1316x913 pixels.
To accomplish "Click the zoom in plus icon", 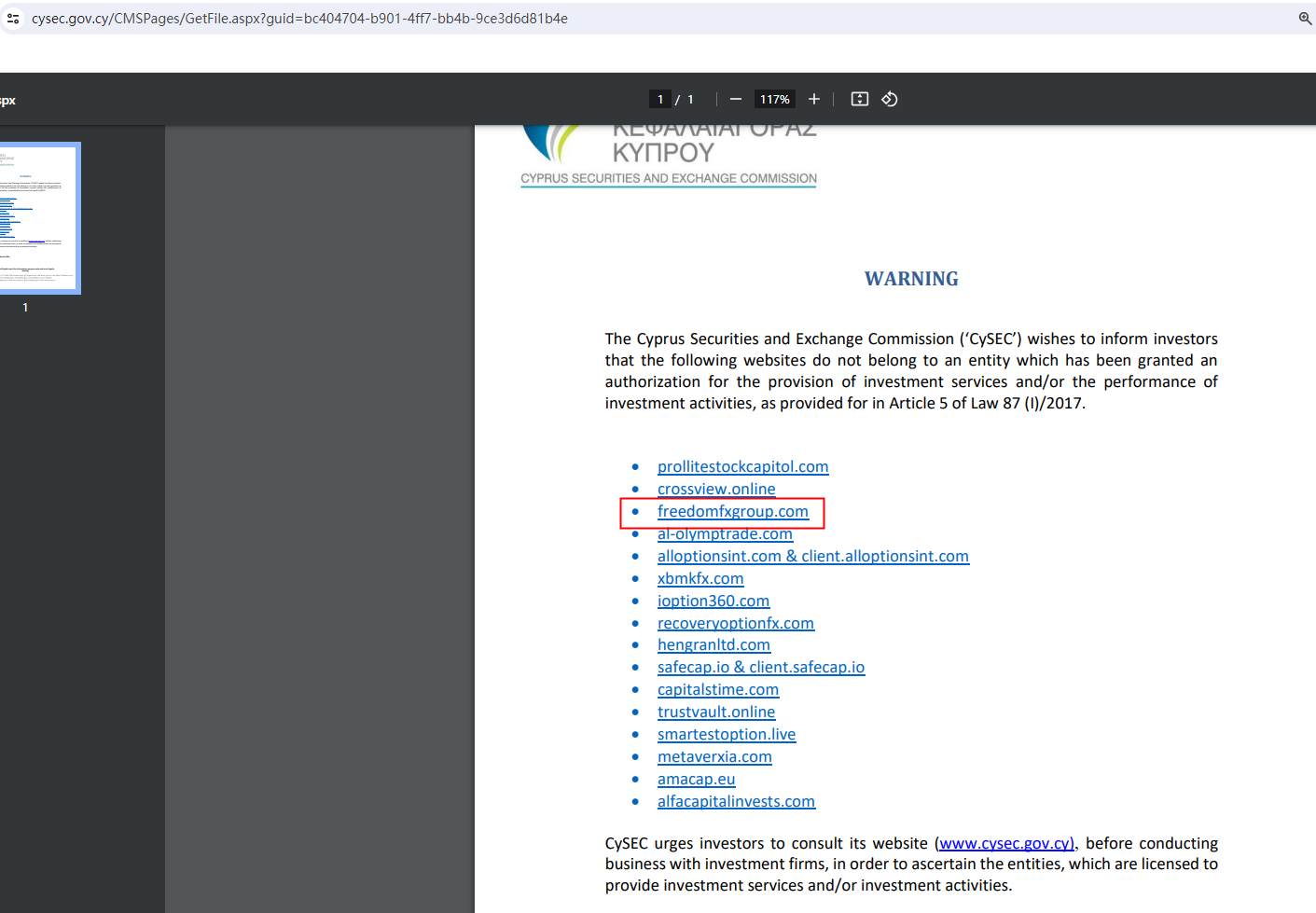I will [814, 99].
